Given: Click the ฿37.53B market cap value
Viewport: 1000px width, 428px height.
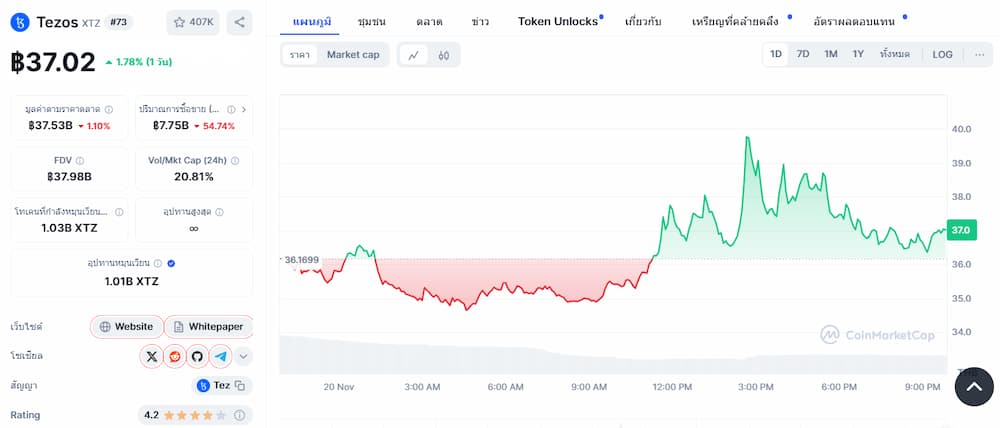Looking at the screenshot, I should [x=51, y=126].
